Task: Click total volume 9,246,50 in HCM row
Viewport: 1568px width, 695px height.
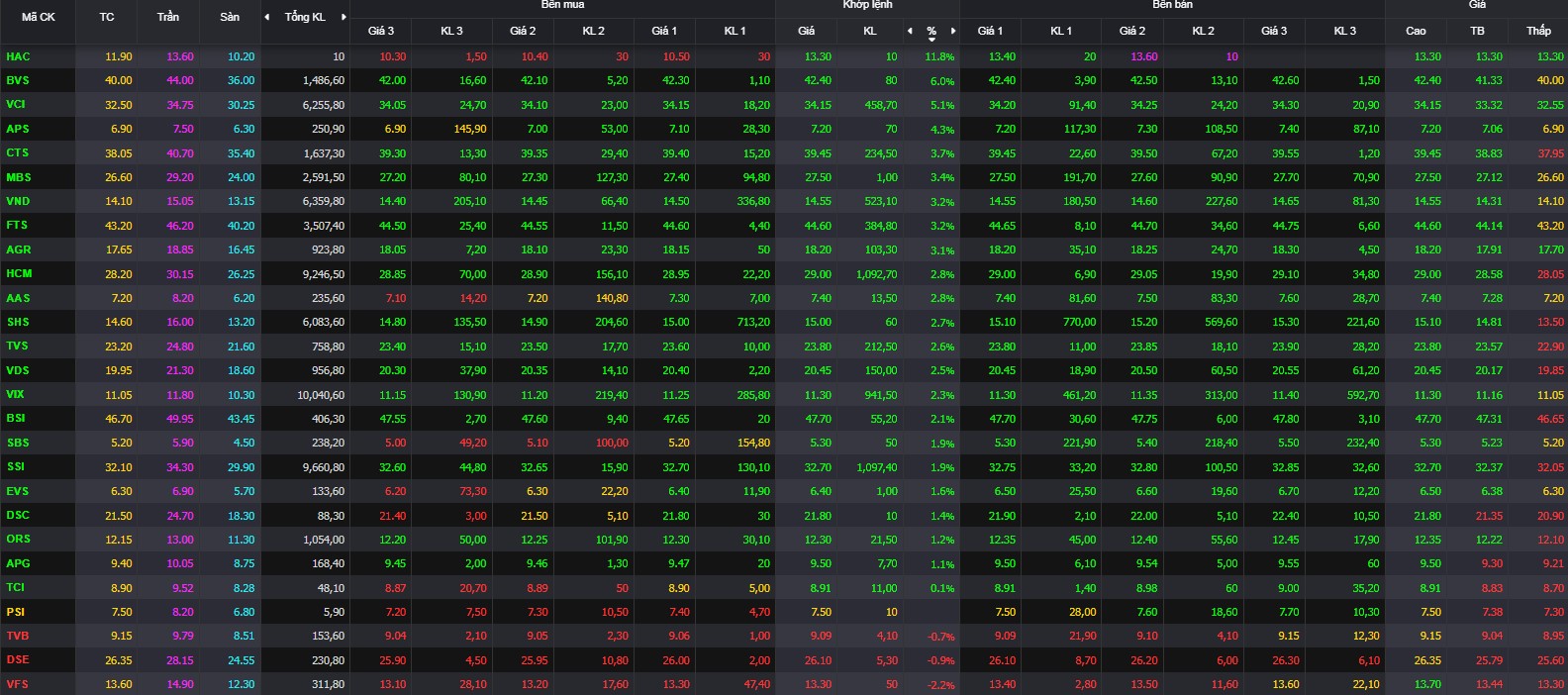Action: (324, 274)
